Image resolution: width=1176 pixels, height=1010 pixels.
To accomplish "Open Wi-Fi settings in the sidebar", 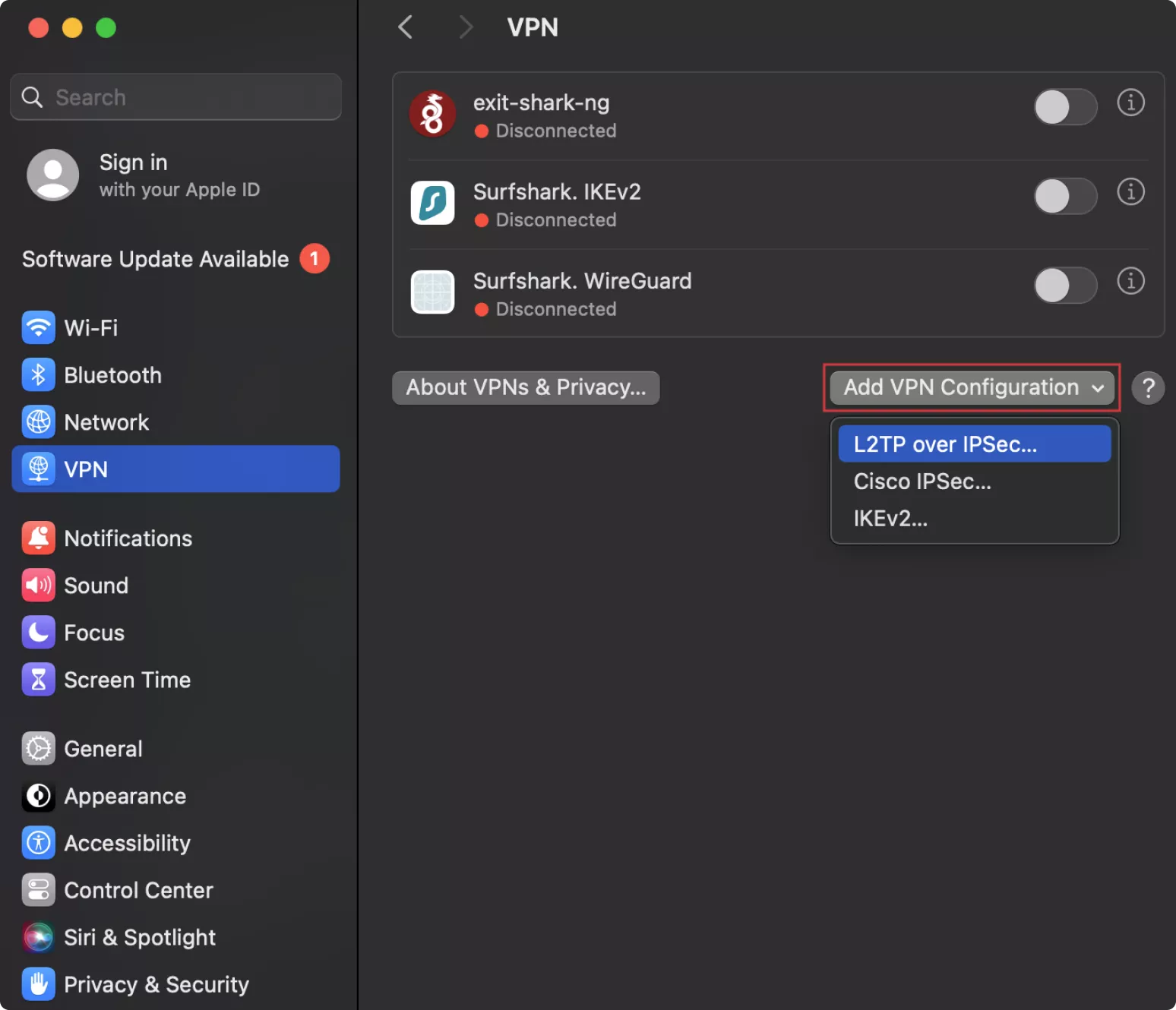I will [x=90, y=328].
